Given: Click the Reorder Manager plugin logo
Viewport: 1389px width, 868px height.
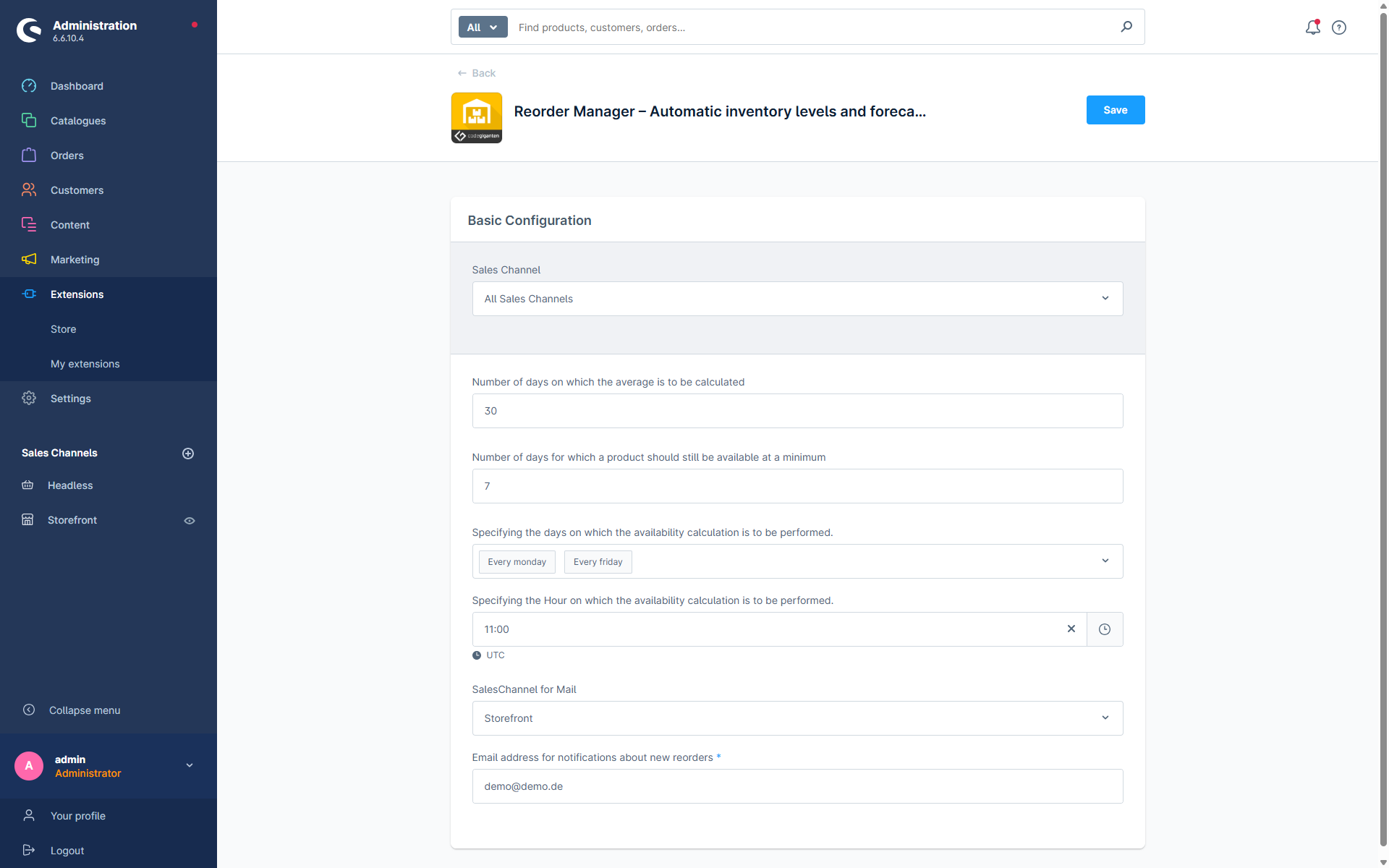Looking at the screenshot, I should (x=477, y=117).
